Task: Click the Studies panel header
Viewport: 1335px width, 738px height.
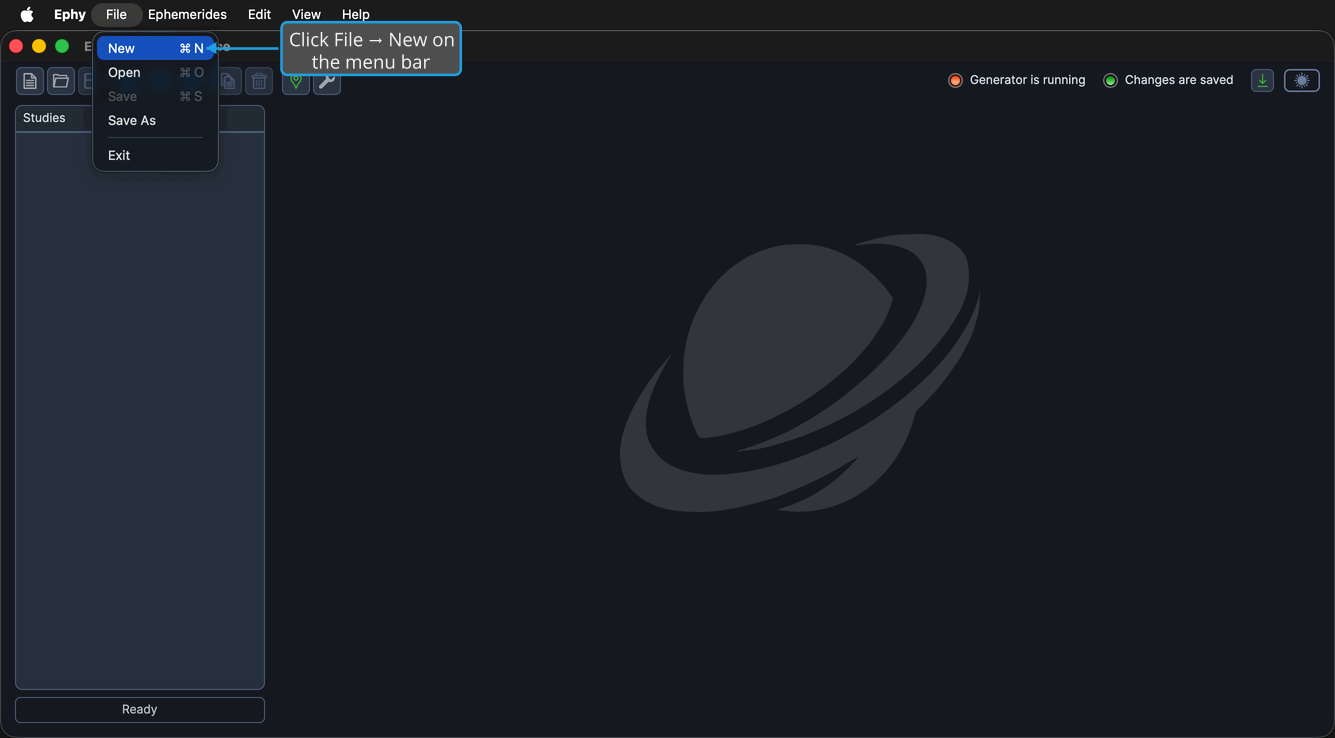Action: point(140,118)
